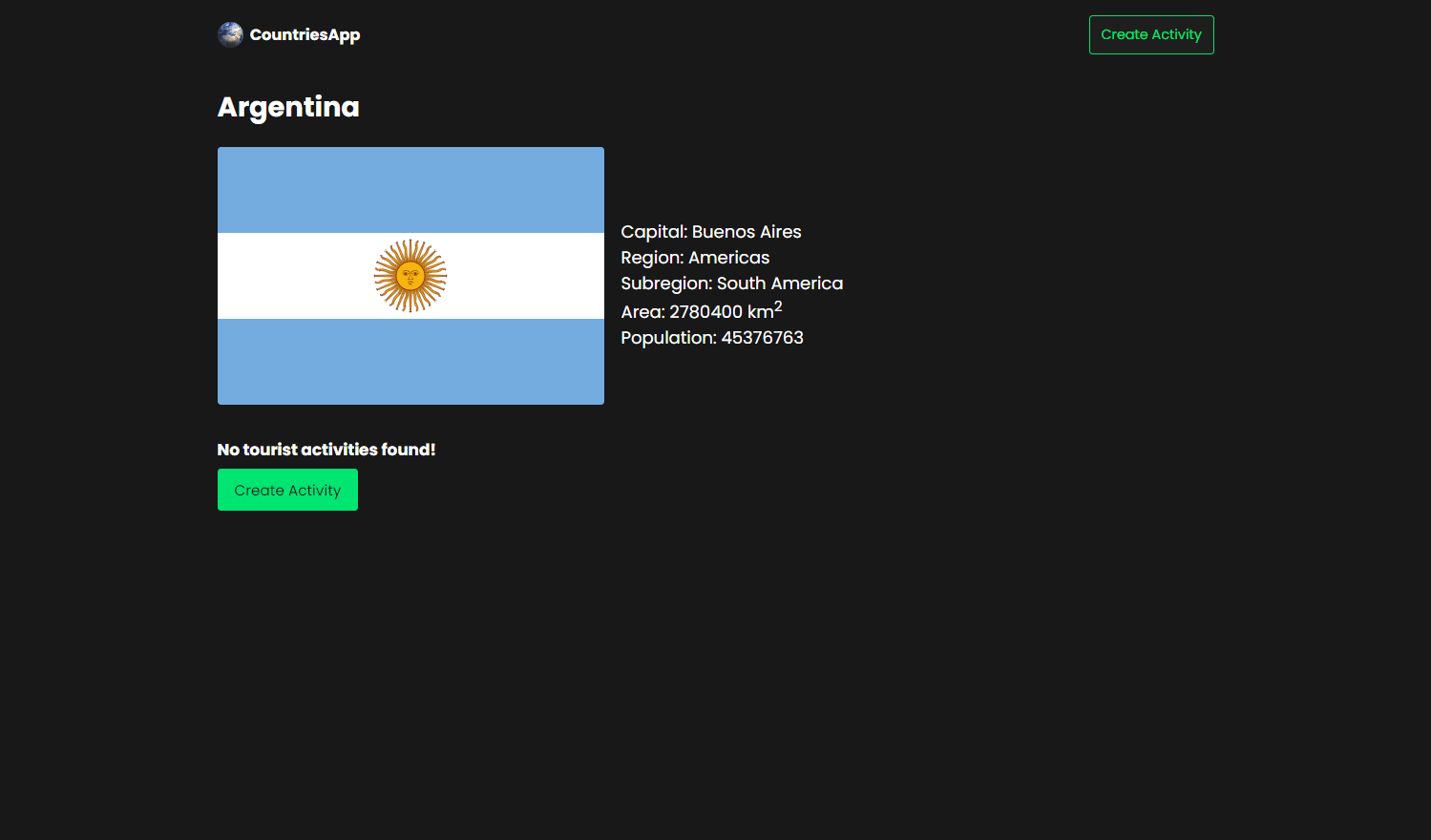Click the CountriesApp brand text
This screenshot has height=840, width=1431.
pos(305,34)
